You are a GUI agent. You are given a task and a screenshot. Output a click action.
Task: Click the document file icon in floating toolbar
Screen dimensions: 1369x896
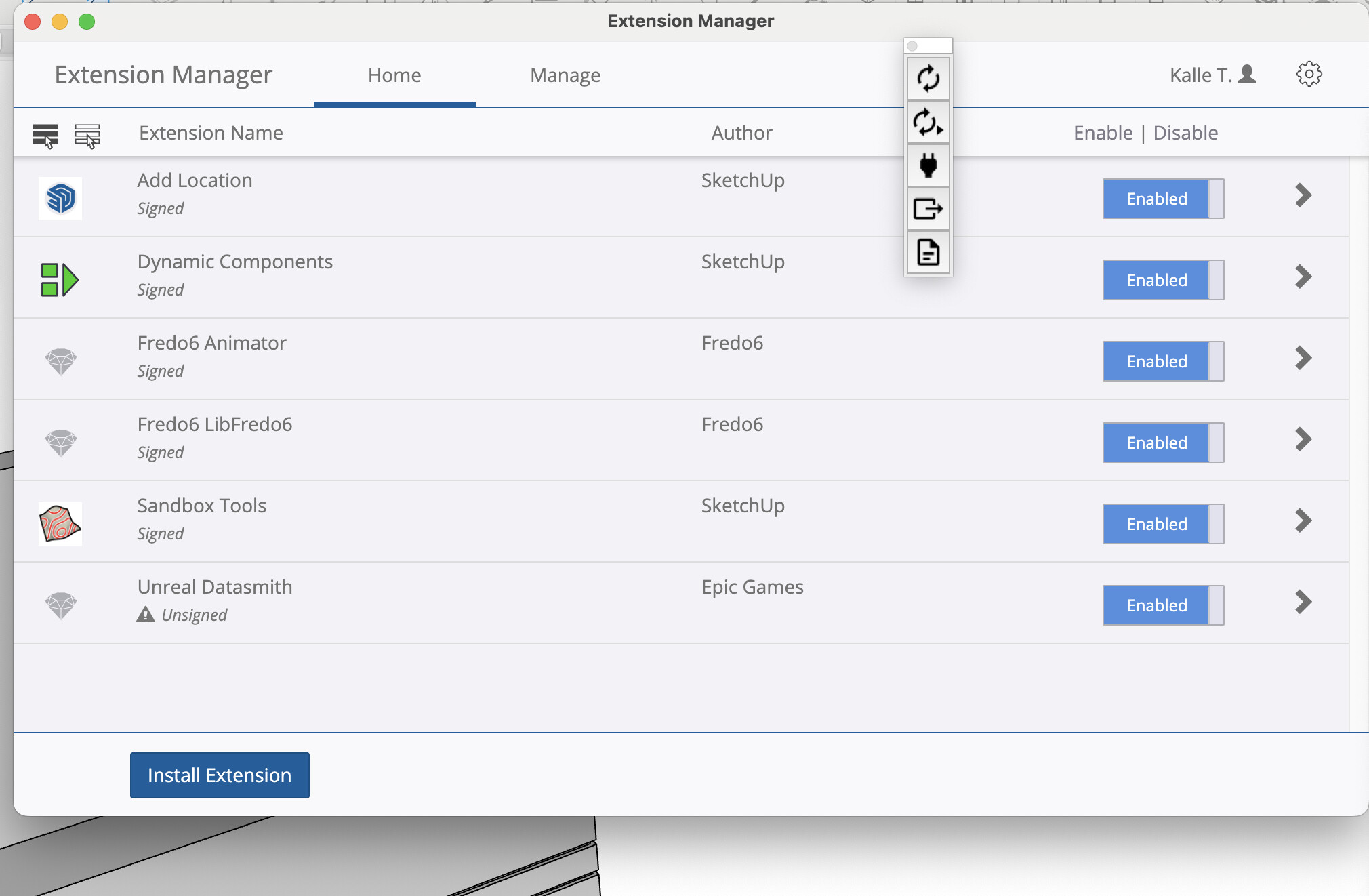[928, 252]
